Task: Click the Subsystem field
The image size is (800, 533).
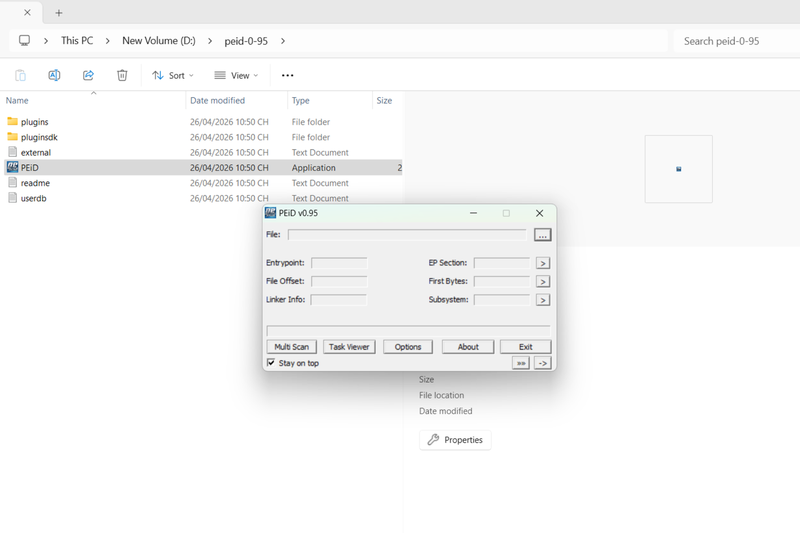Action: tap(502, 300)
